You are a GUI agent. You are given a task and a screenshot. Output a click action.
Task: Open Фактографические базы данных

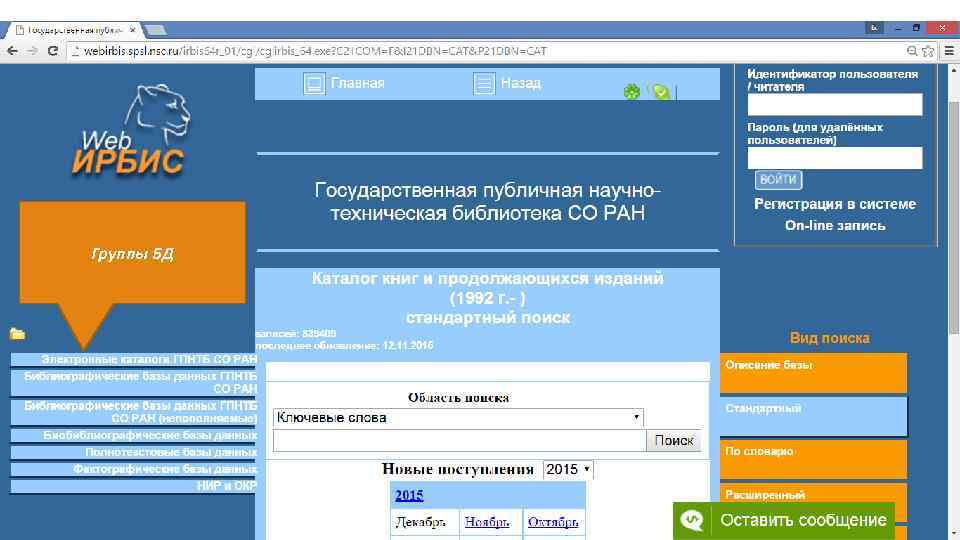133,469
